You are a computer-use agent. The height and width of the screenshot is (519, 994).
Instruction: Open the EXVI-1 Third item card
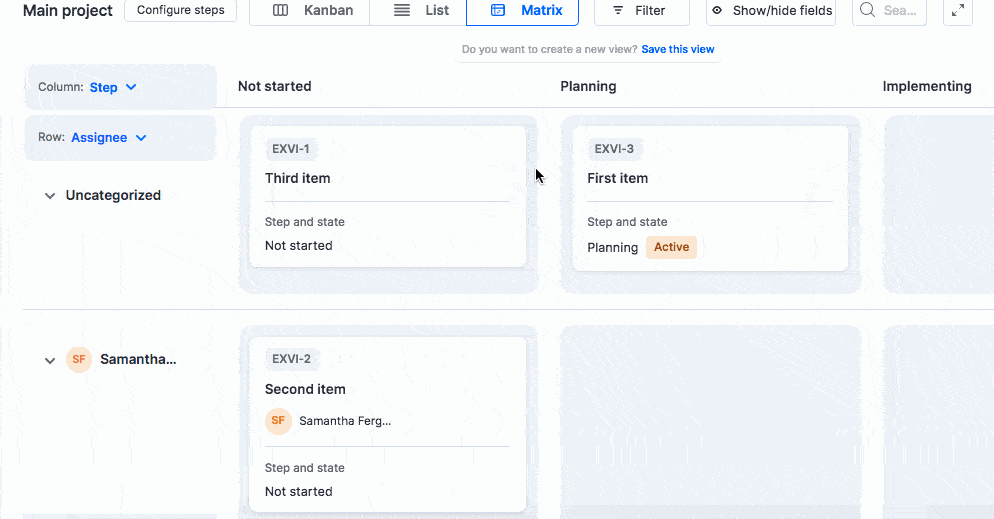click(x=387, y=179)
